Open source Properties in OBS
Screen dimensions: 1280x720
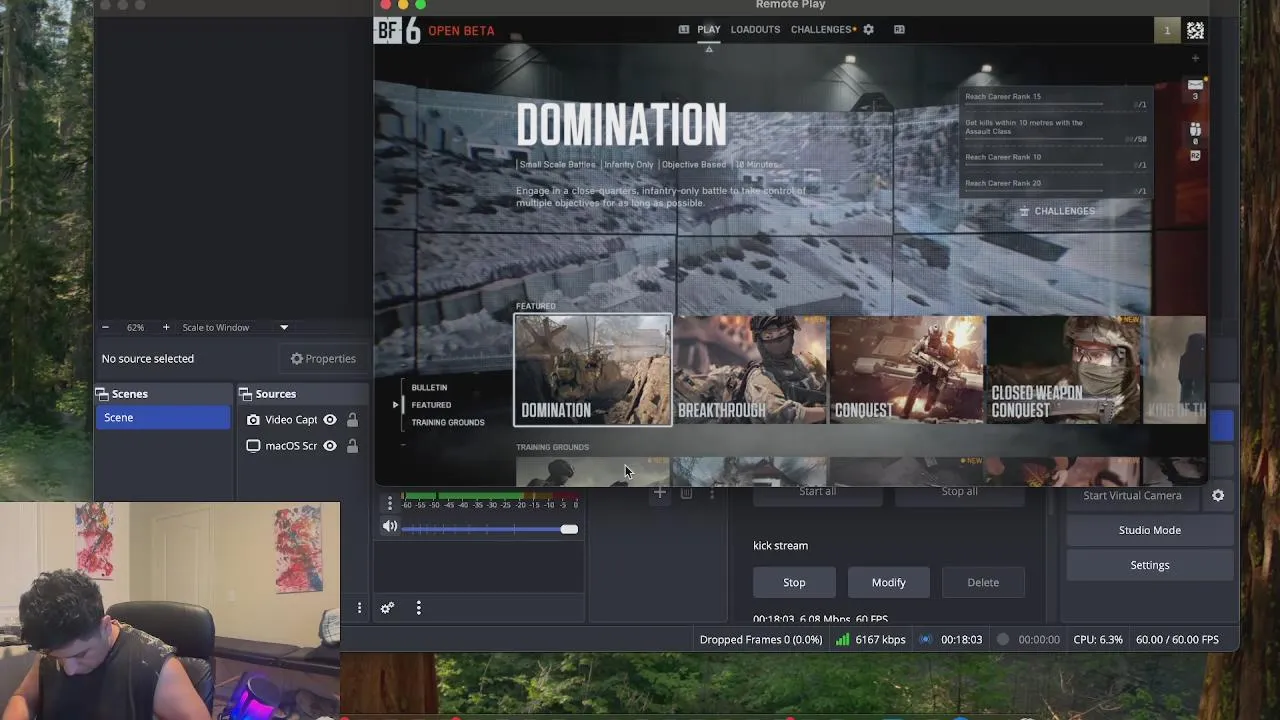pos(323,359)
